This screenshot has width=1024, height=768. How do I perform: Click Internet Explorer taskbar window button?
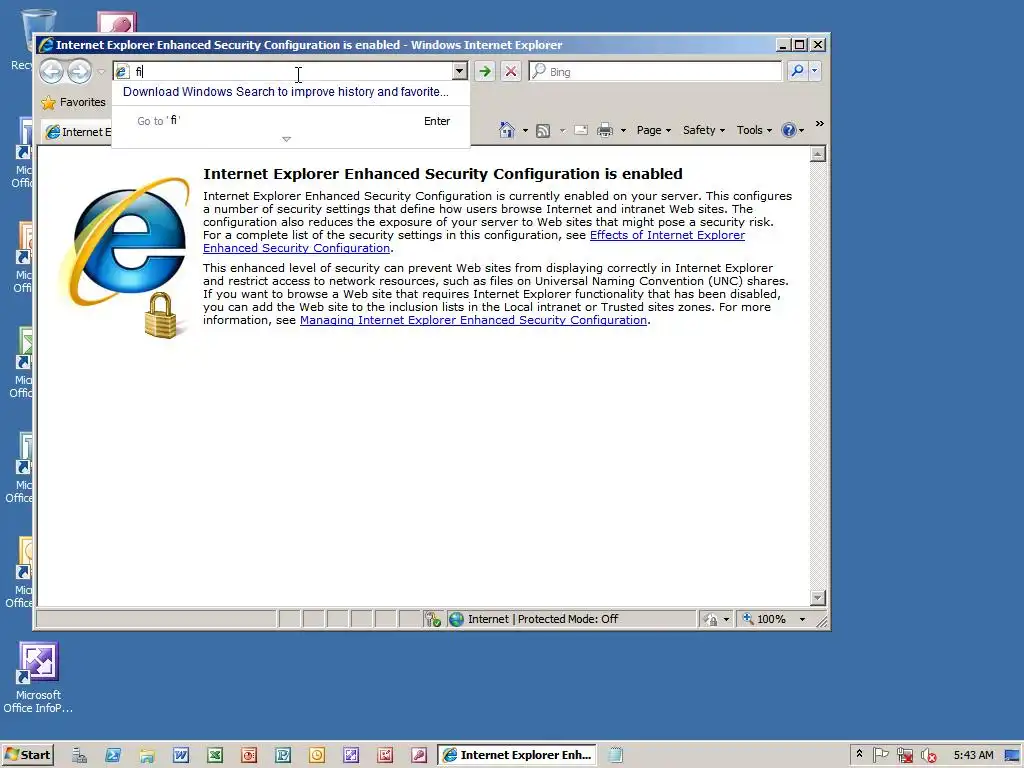517,755
